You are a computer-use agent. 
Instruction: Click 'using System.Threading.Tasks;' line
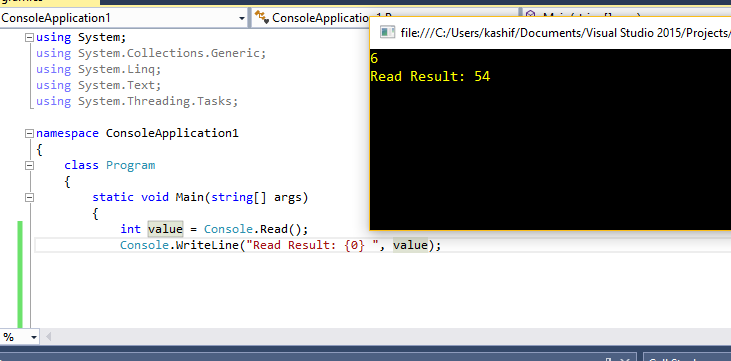click(x=137, y=101)
